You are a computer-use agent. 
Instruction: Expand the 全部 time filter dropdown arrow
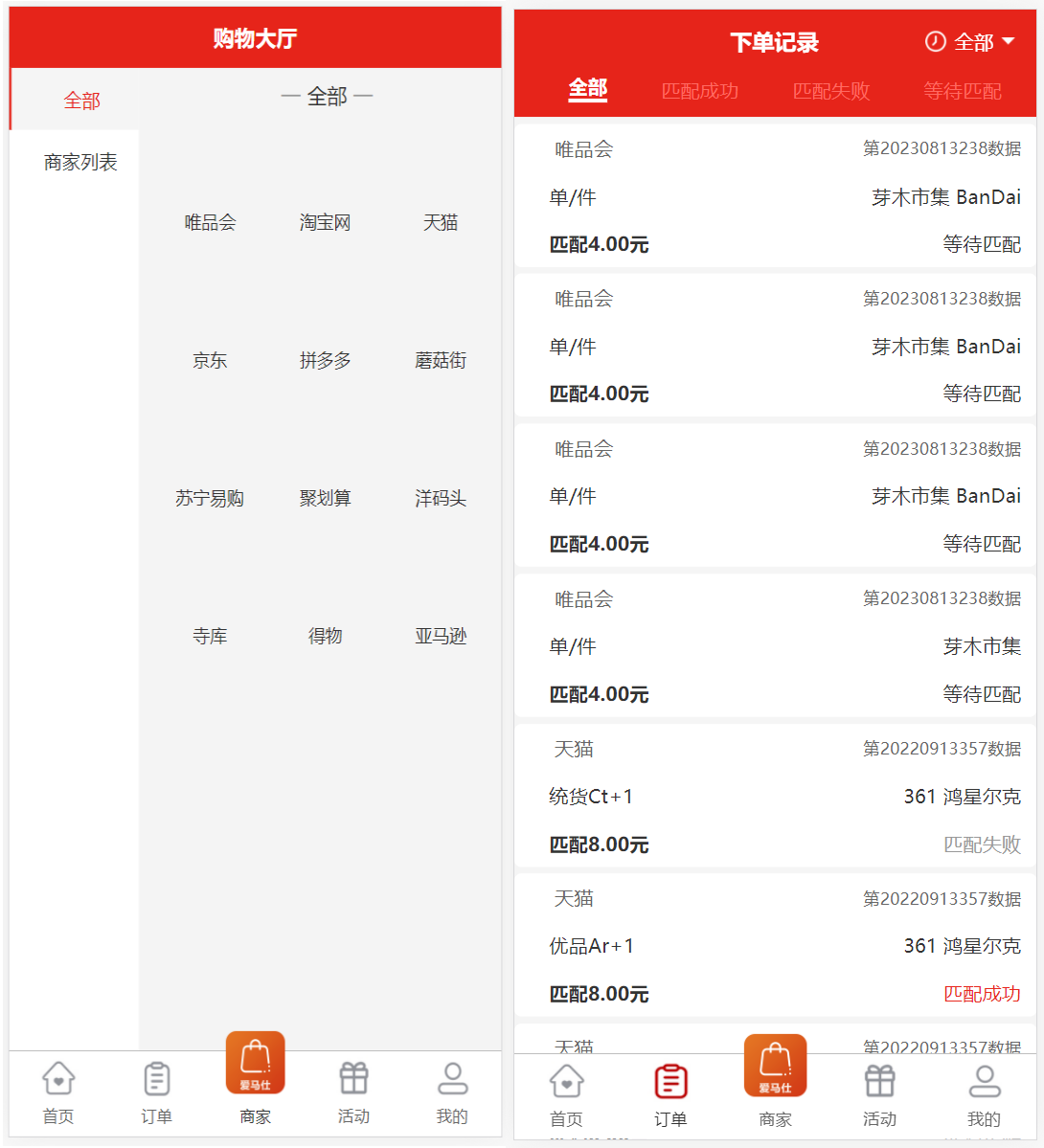pos(1008,42)
